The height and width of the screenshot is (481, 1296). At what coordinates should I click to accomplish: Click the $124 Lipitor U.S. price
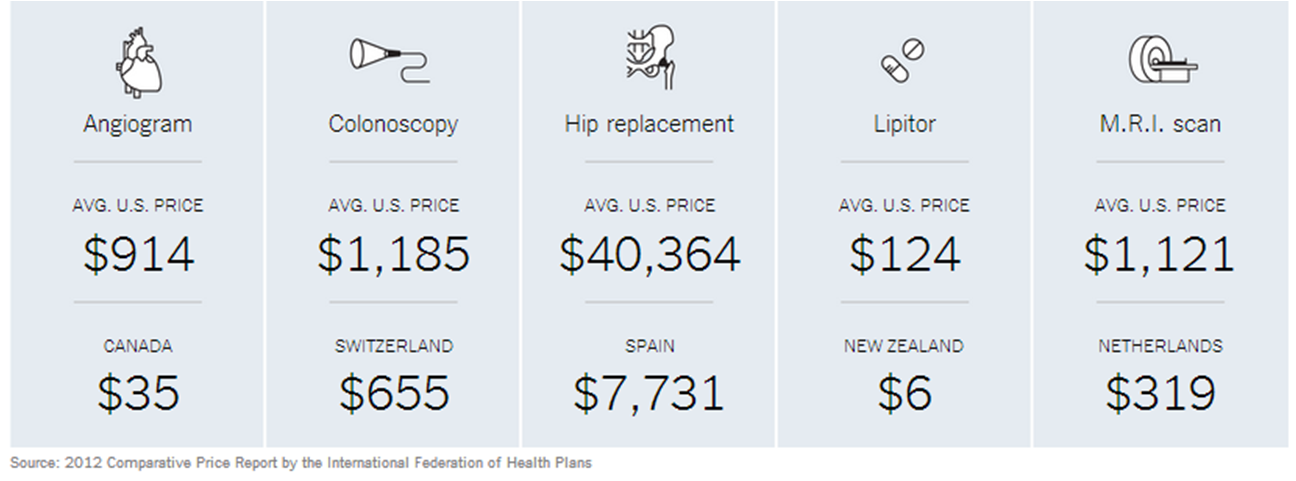tap(904, 255)
